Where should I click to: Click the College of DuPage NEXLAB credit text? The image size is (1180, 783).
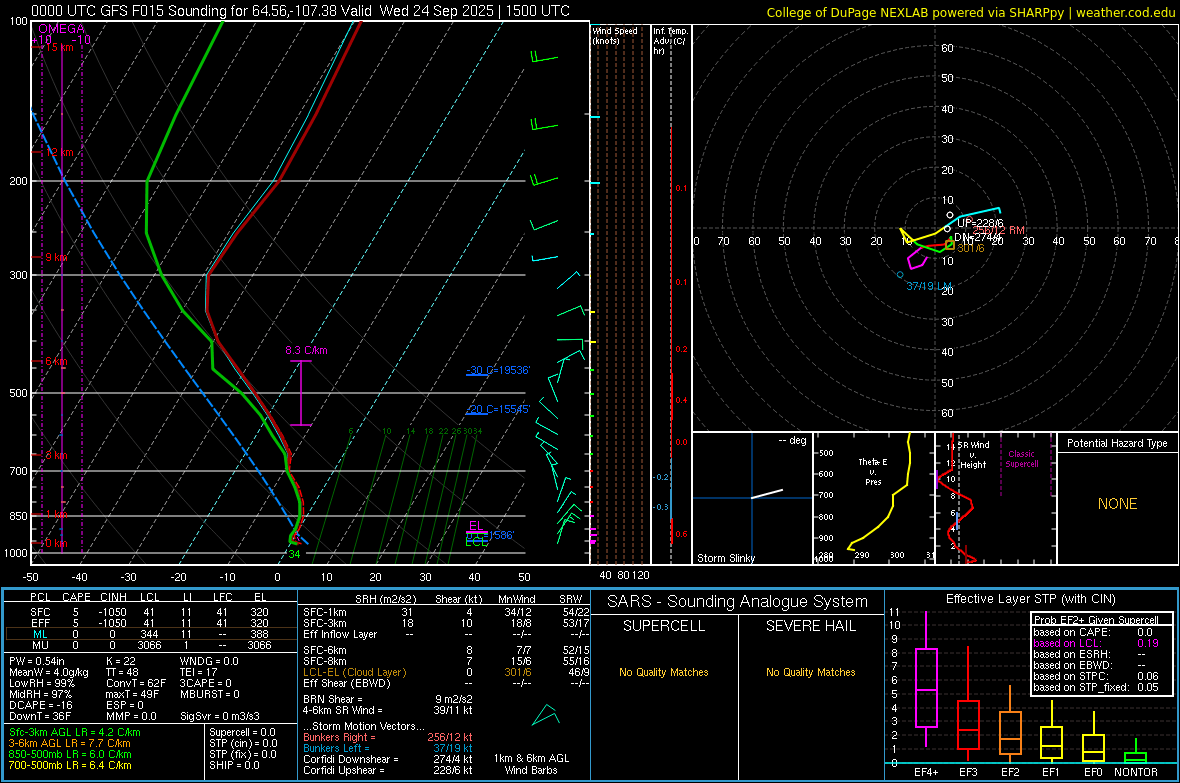coord(970,12)
